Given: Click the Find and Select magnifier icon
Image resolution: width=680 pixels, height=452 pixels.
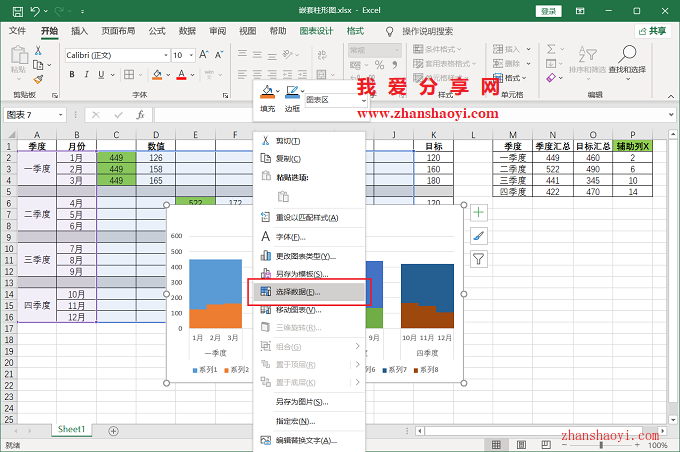Looking at the screenshot, I should [627, 54].
